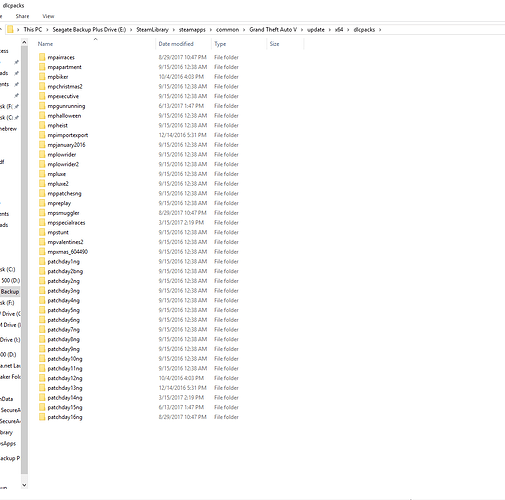Select the mpsmuggler folder icon
Image resolution: width=505 pixels, height=500 pixels.
tap(42, 213)
